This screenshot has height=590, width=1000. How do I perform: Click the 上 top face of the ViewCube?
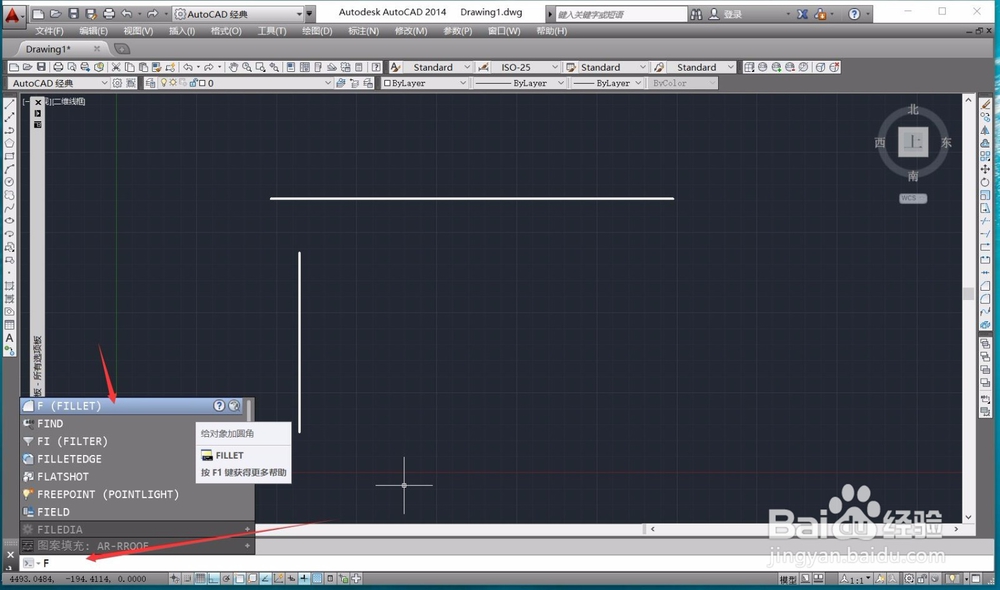pyautogui.click(x=913, y=142)
